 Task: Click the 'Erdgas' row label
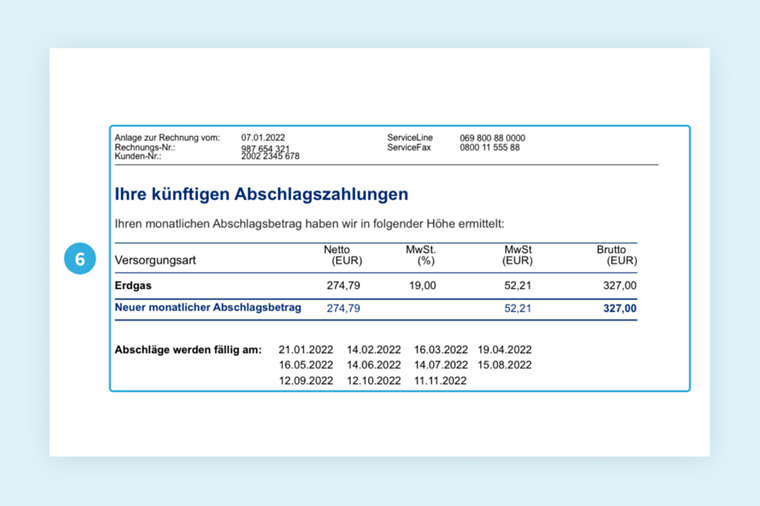133,285
